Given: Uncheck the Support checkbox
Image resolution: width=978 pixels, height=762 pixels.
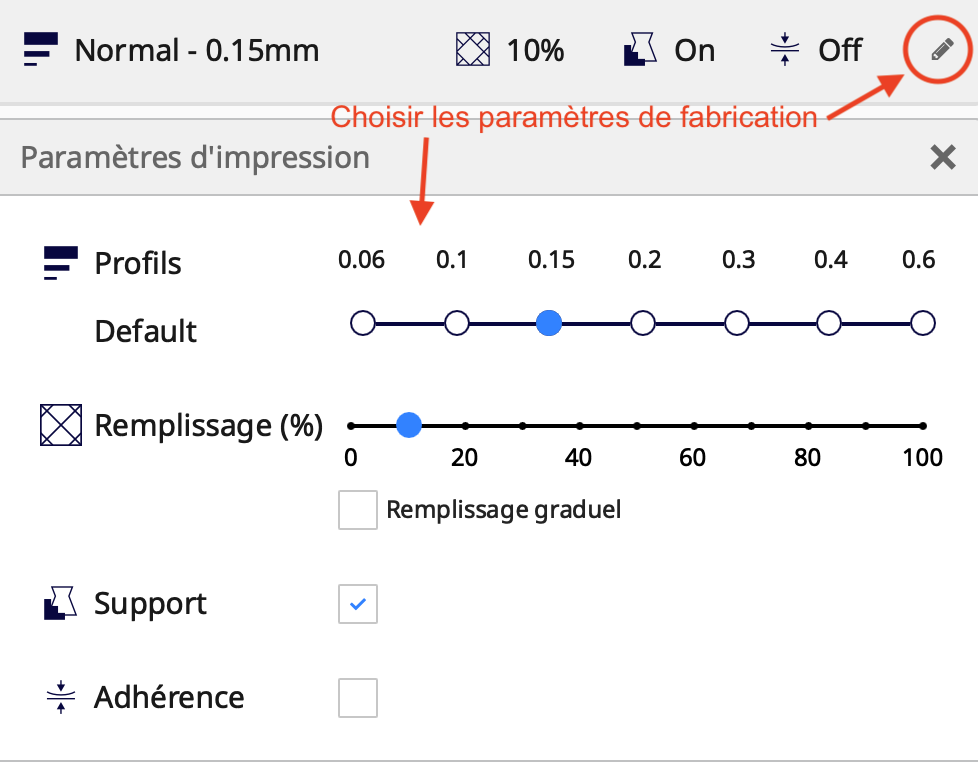Looking at the screenshot, I should 358,604.
